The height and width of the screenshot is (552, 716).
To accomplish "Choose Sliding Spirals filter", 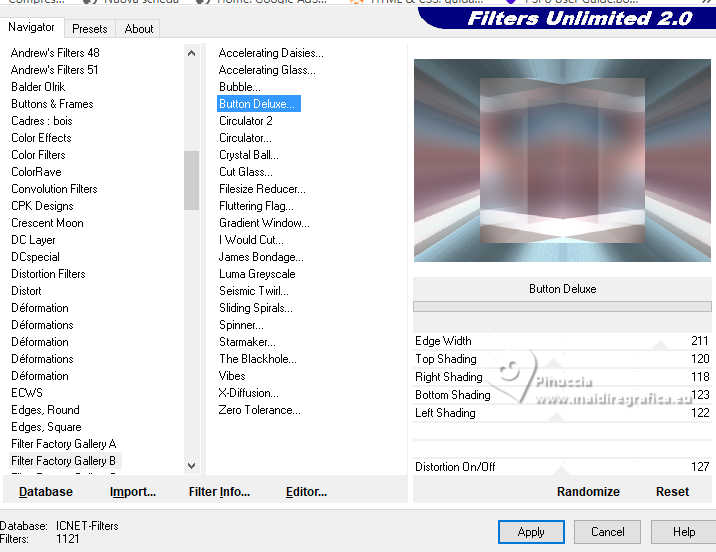I will tap(256, 308).
